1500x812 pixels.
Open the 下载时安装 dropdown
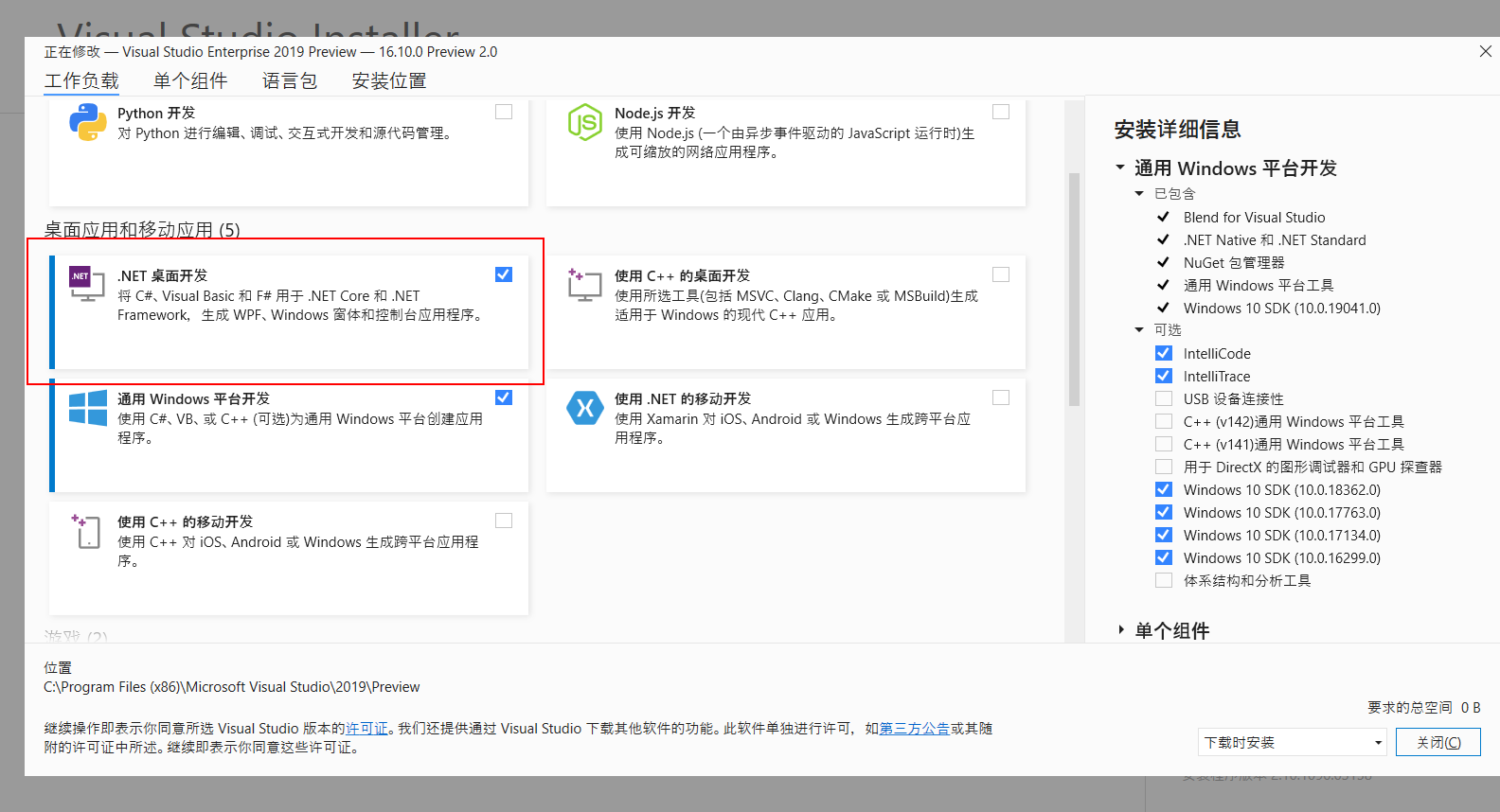point(1293,742)
